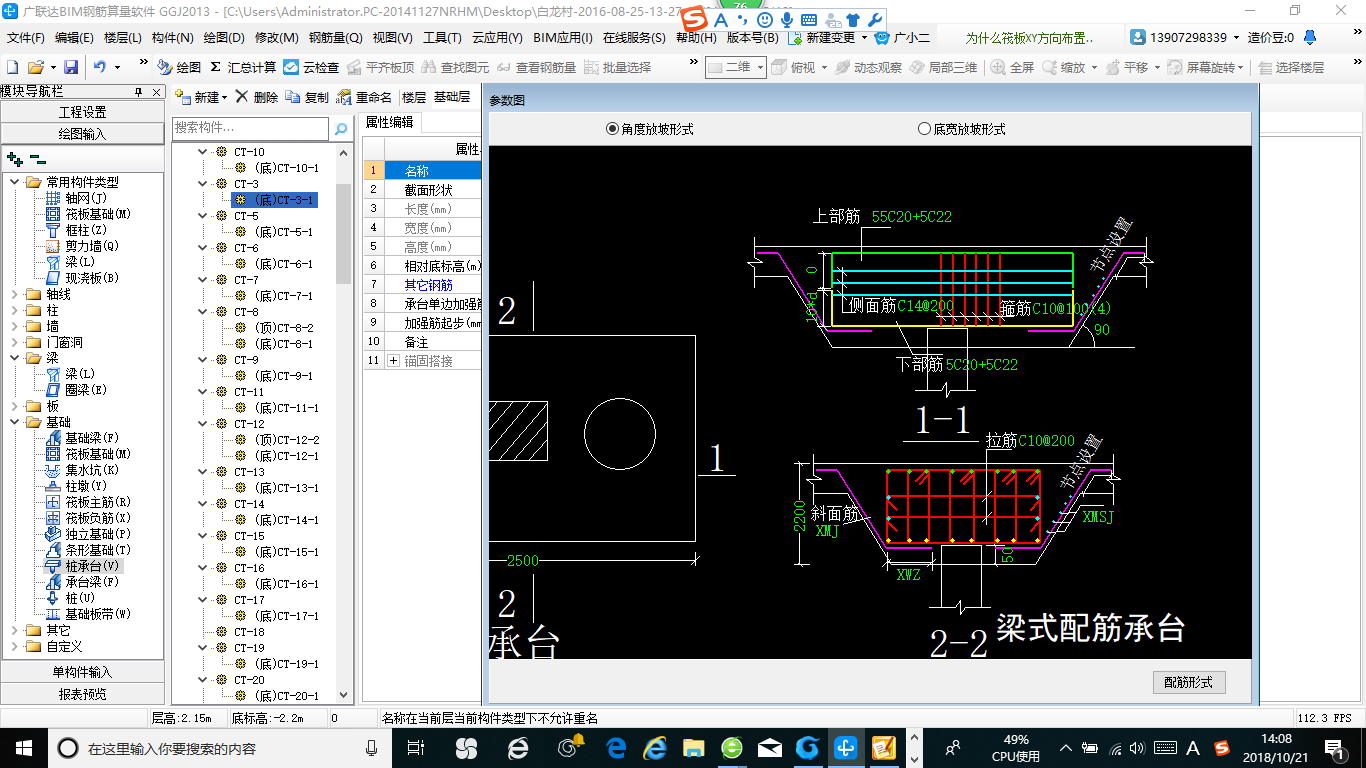Open the 文件(F) menu
The width and height of the screenshot is (1366, 768).
(x=25, y=37)
